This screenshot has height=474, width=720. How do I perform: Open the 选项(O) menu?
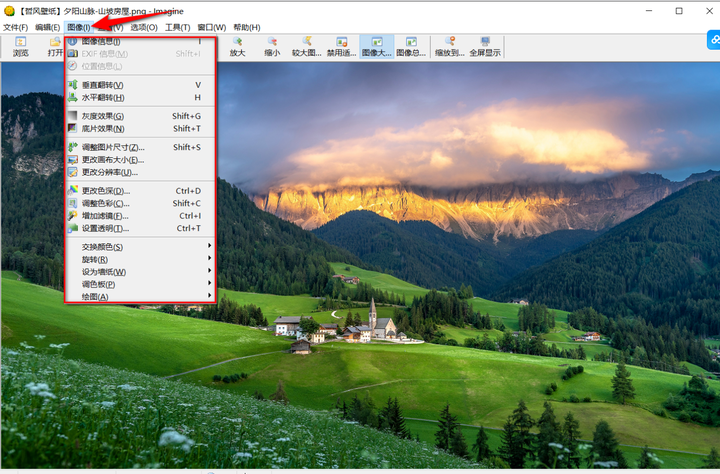tap(144, 28)
